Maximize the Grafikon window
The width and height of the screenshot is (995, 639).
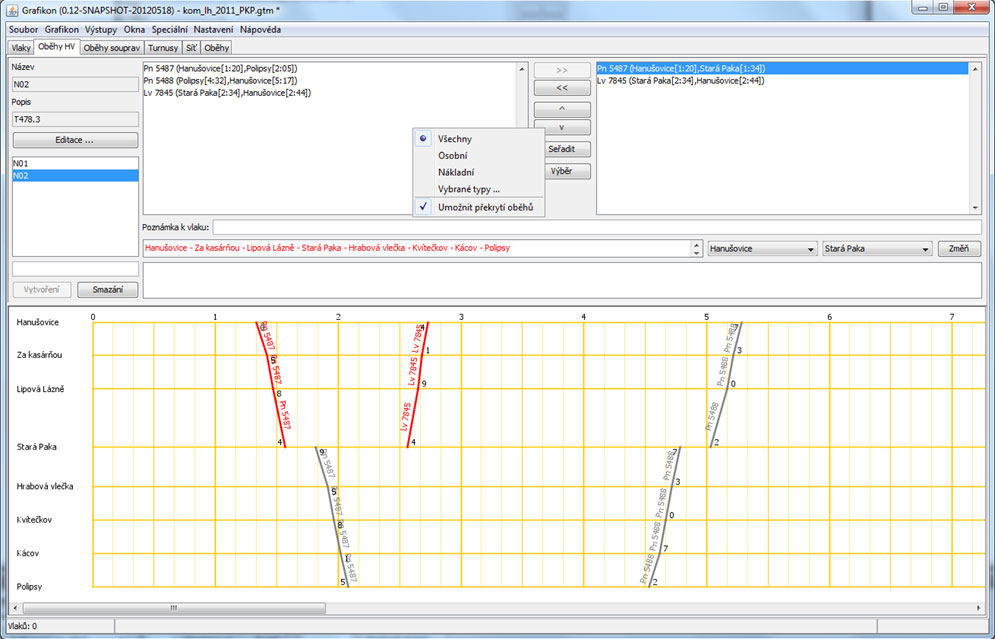tap(942, 8)
